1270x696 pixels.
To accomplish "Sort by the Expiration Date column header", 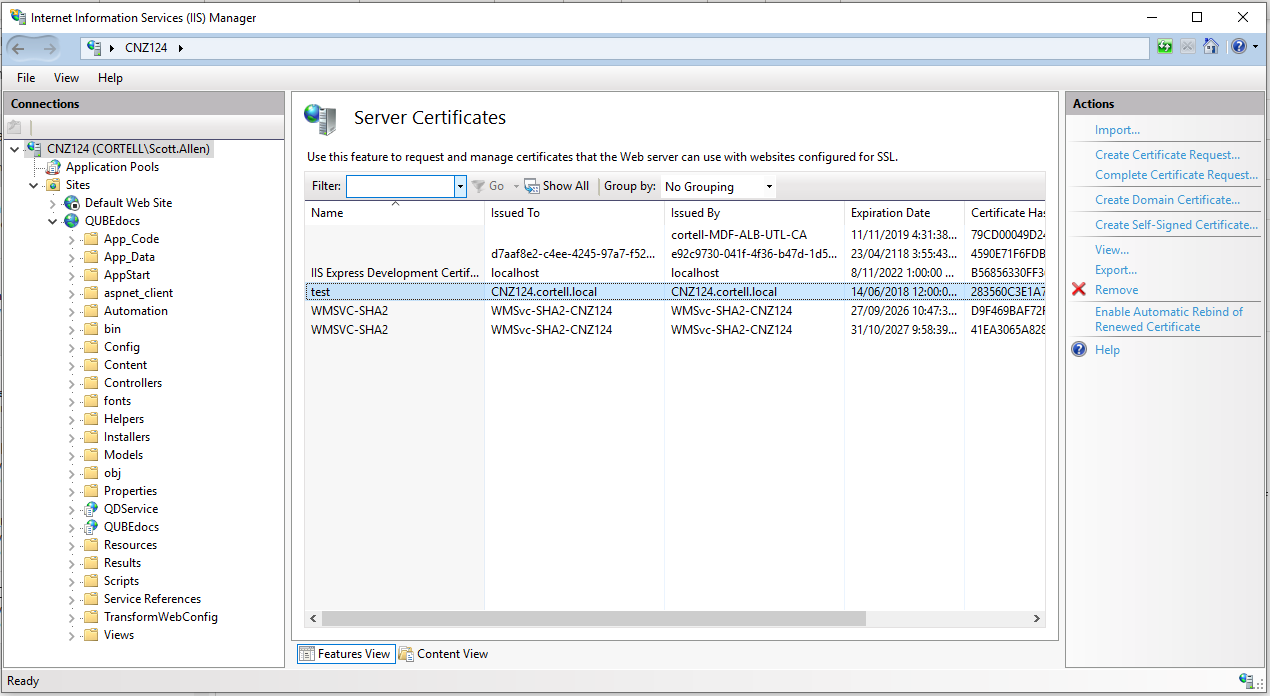I will tap(904, 213).
